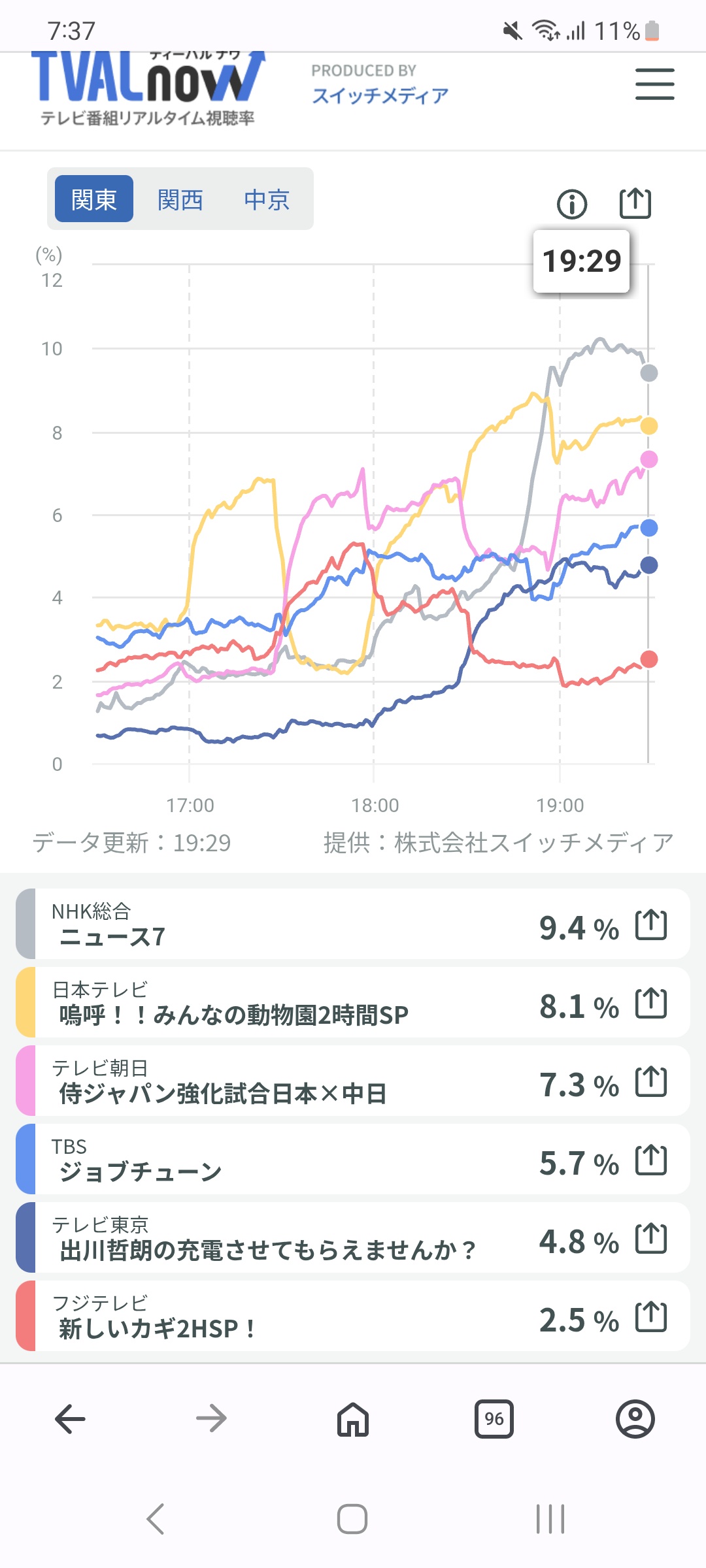The width and height of the screenshot is (706, 1568).
Task: Tap the 19:29 time marker label
Action: (581, 261)
